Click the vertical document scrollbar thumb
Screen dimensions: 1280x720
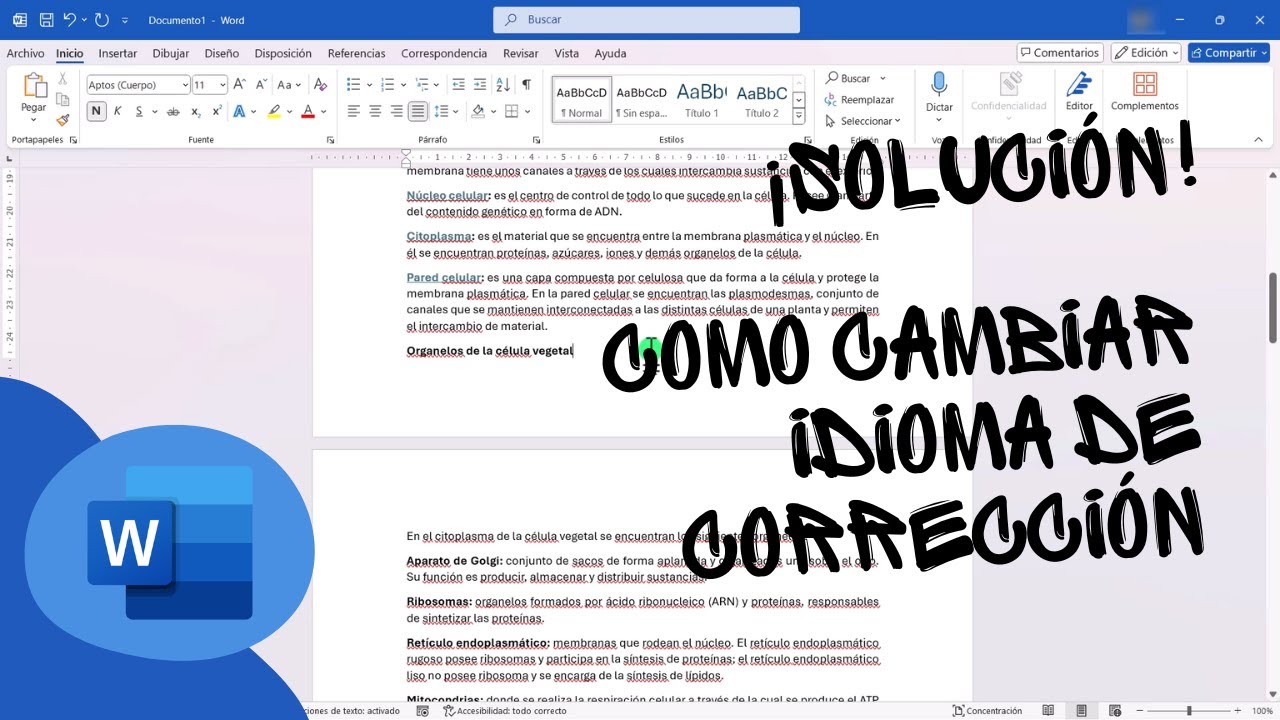point(1272,307)
